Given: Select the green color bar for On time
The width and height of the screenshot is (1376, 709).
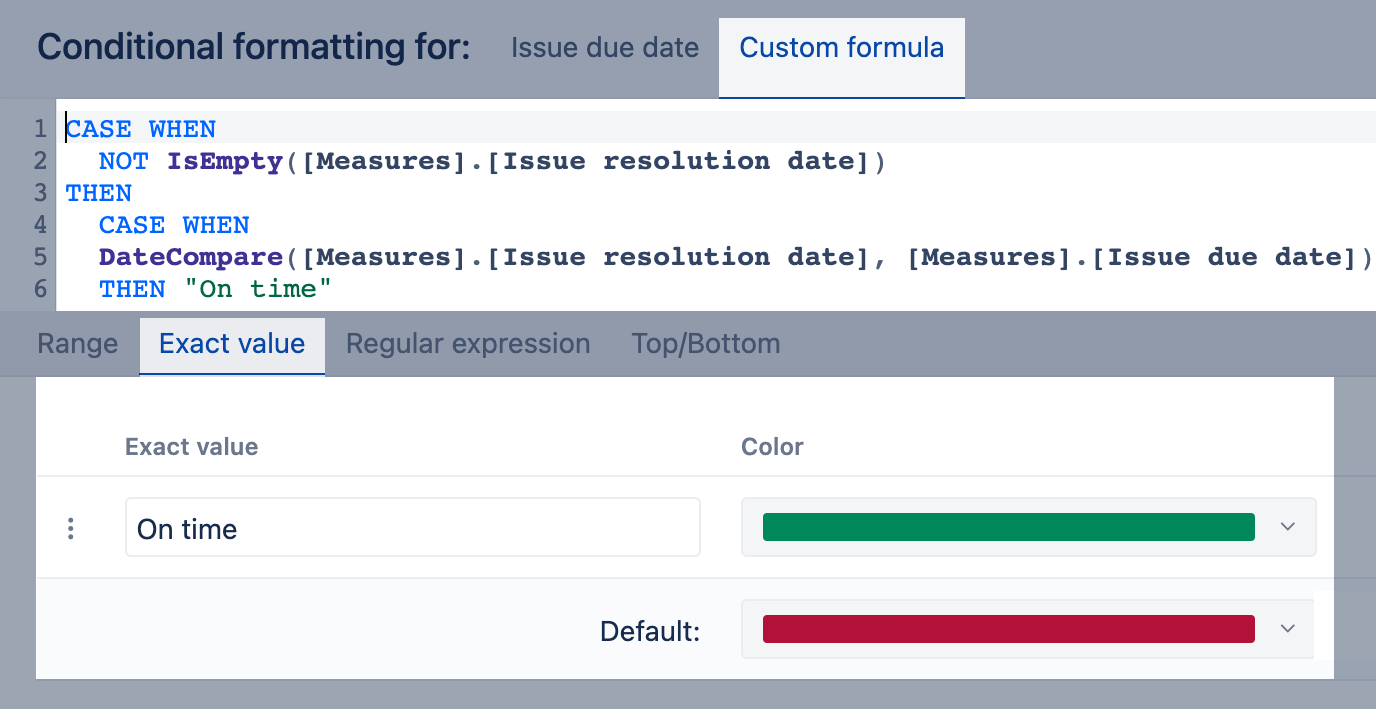Looking at the screenshot, I should click(x=1008, y=527).
